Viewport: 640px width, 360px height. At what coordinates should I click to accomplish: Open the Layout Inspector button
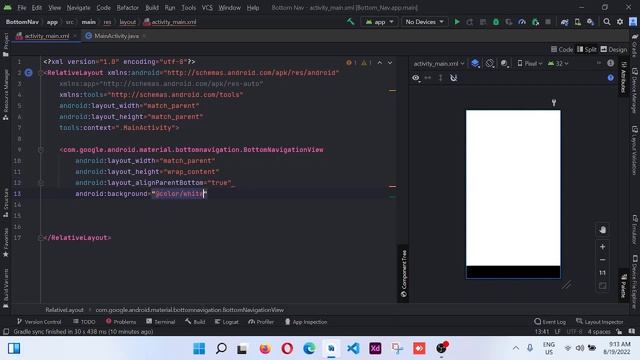600,322
